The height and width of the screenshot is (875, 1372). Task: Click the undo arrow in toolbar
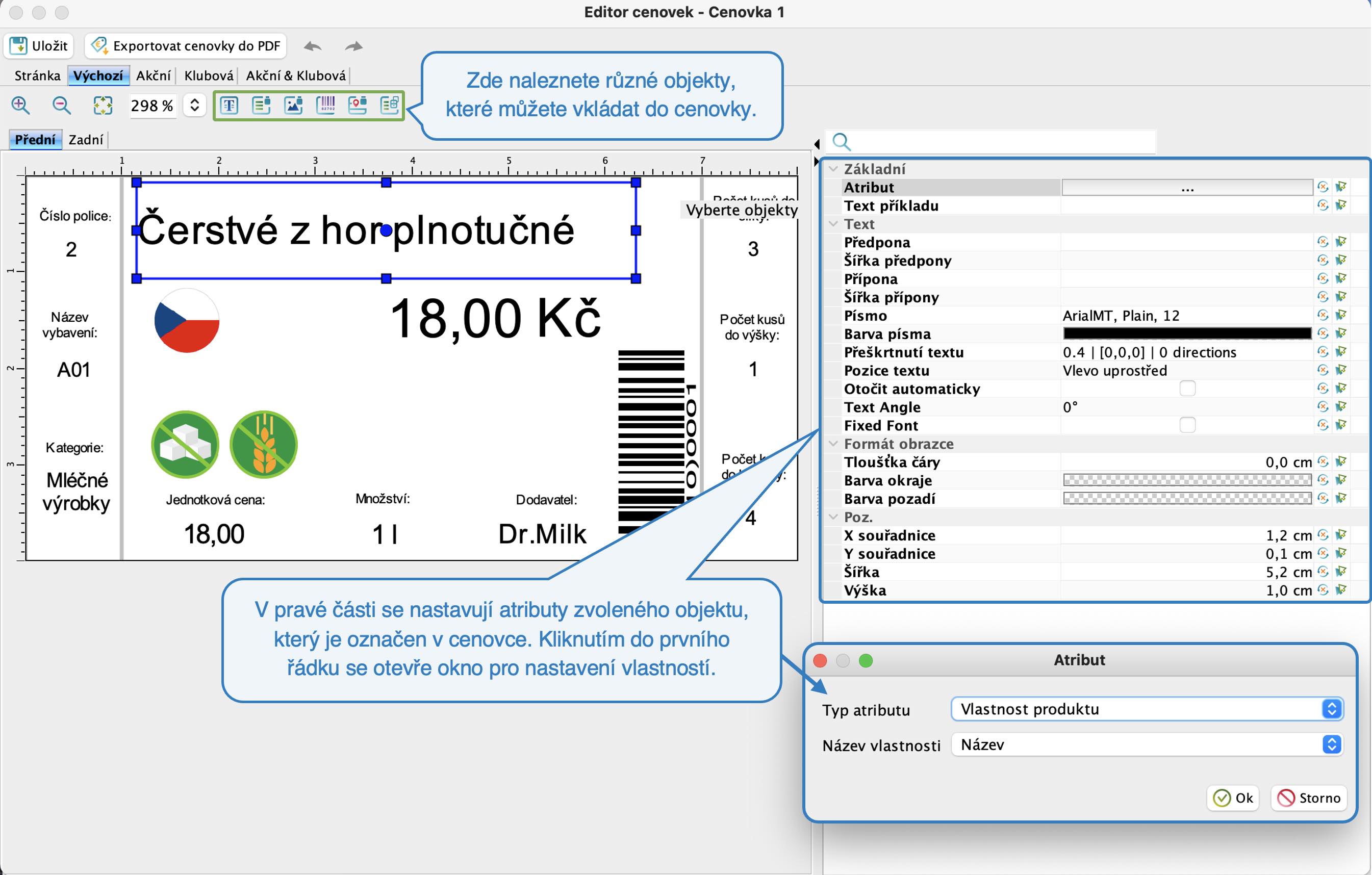click(312, 46)
